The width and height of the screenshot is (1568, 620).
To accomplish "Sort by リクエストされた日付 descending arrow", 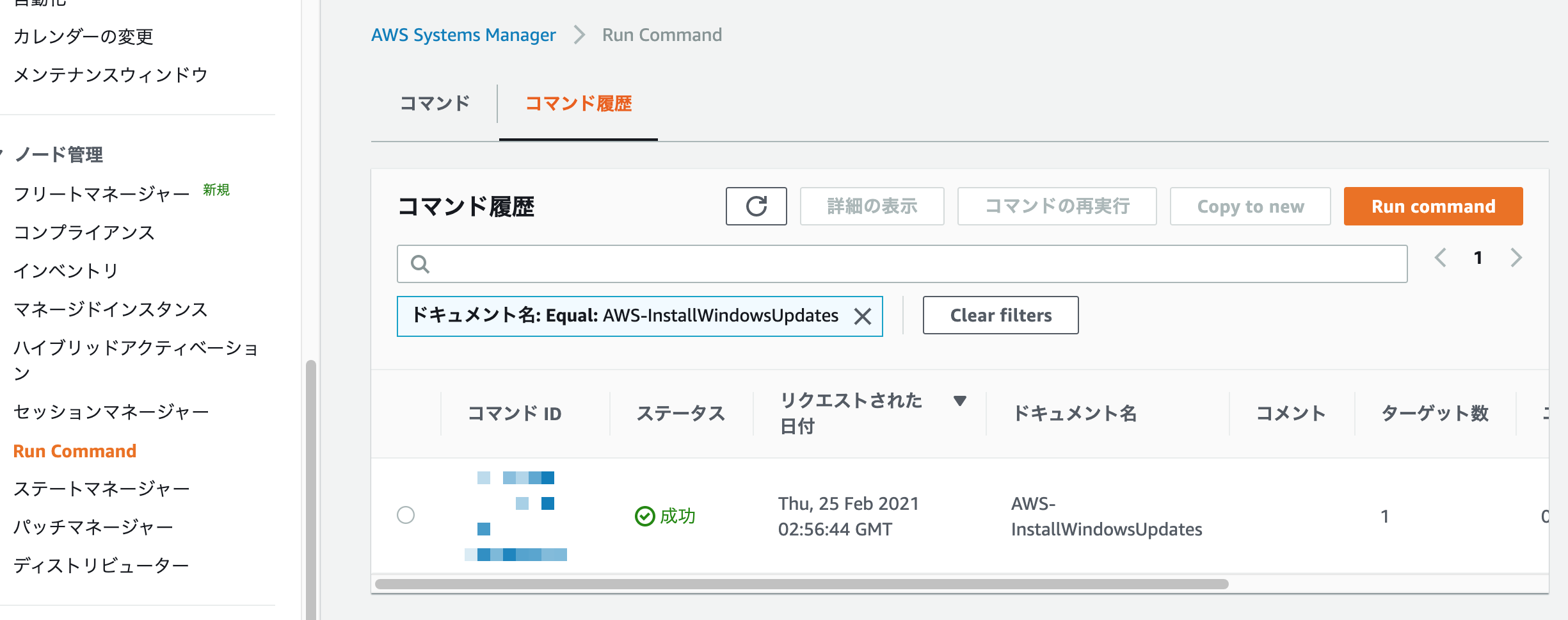I will coord(959,401).
